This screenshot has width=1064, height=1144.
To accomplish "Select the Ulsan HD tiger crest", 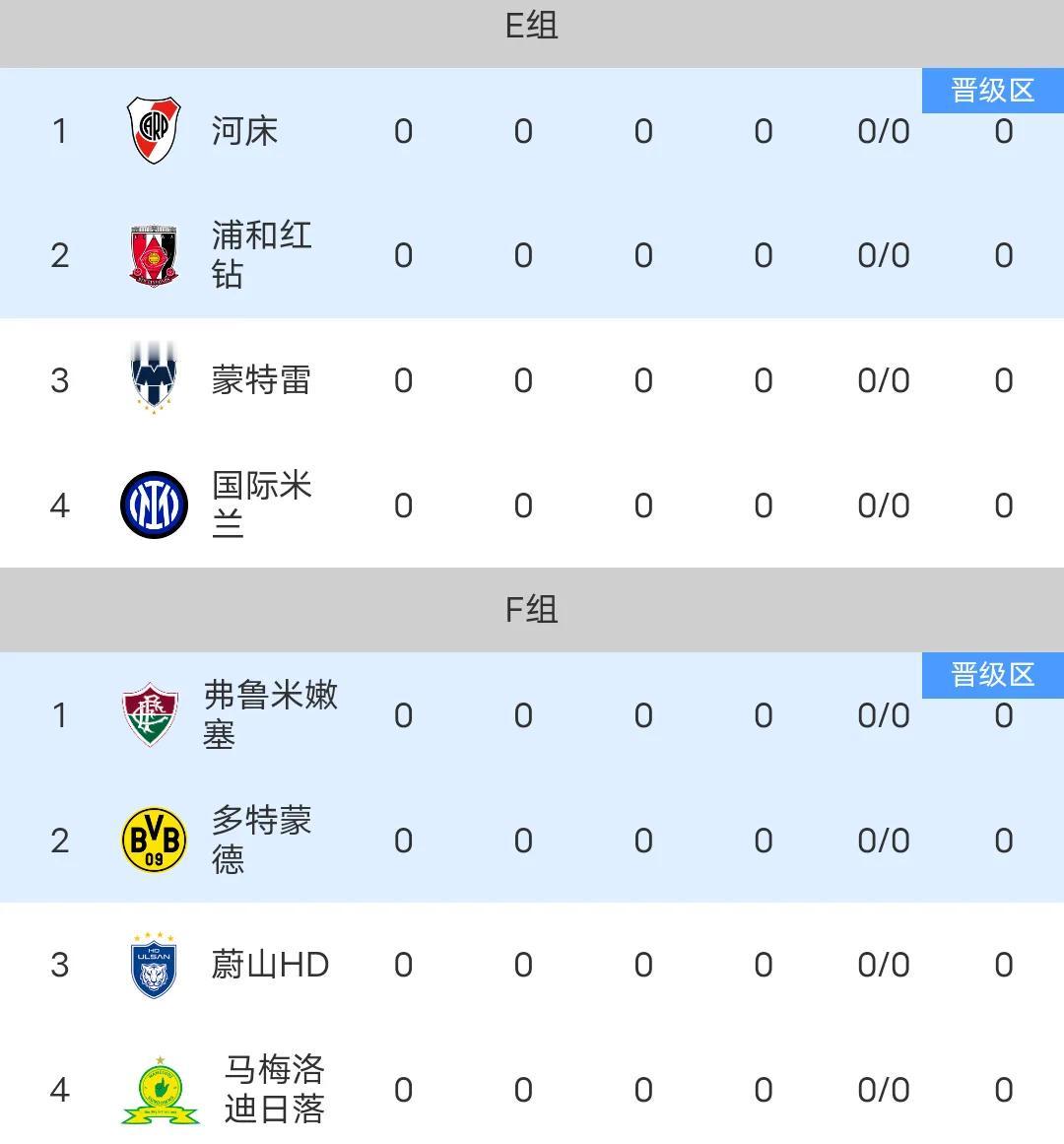I will tap(154, 965).
